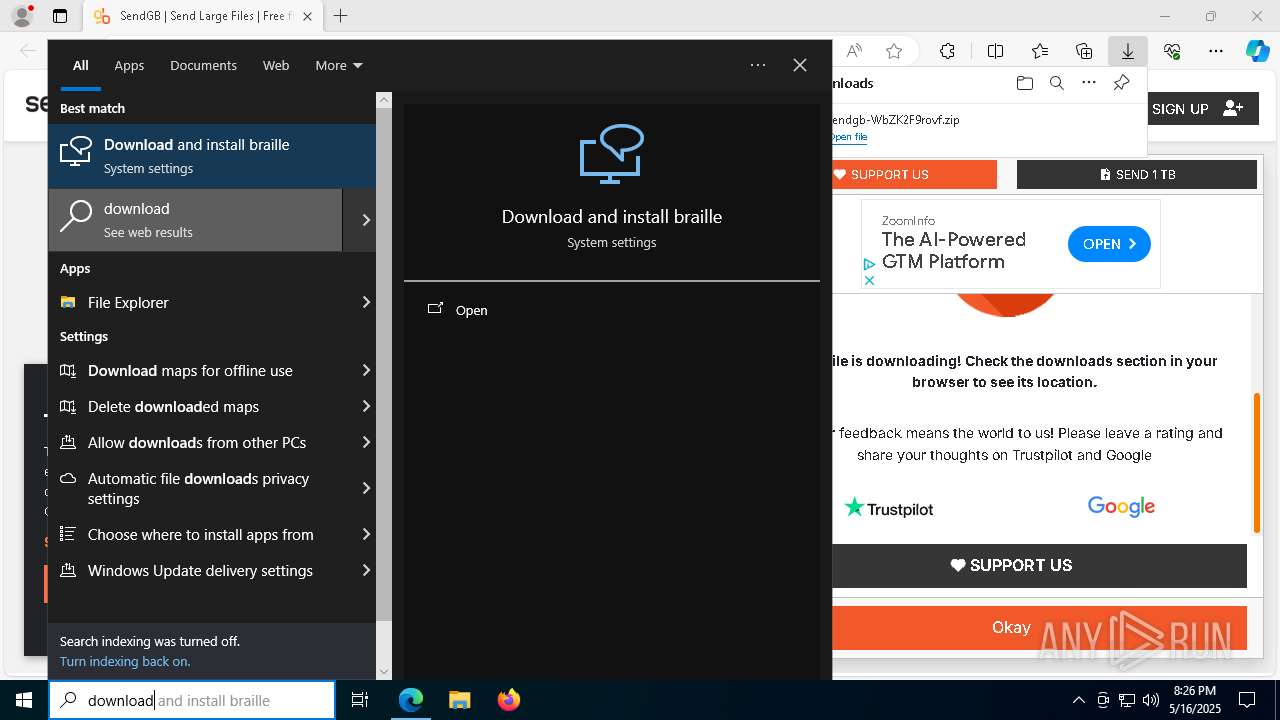Screen dimensions: 1280x720
Task: Click the Read aloud icon
Action: (854, 51)
